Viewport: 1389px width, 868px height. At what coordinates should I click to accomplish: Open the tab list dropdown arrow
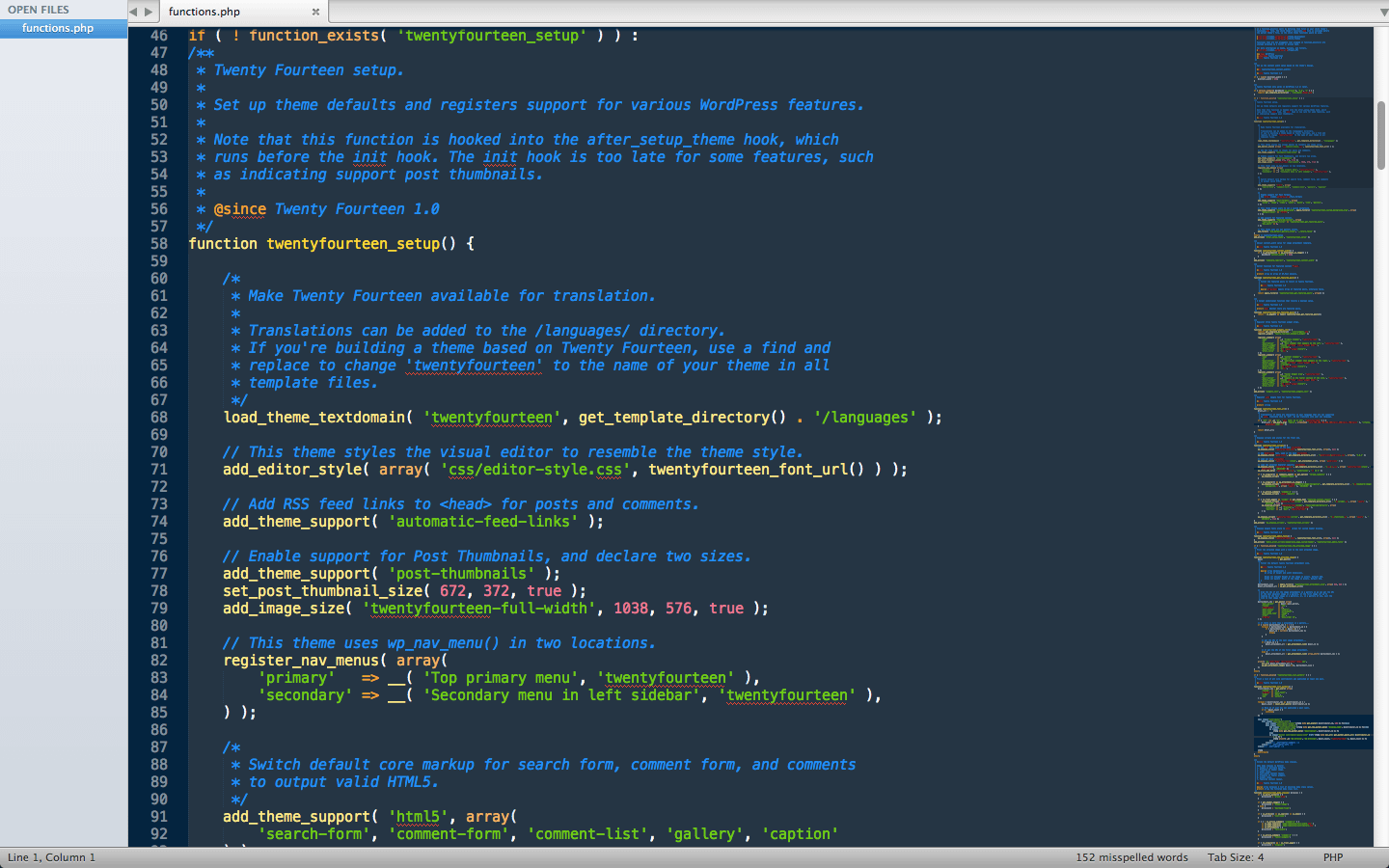1383,12
